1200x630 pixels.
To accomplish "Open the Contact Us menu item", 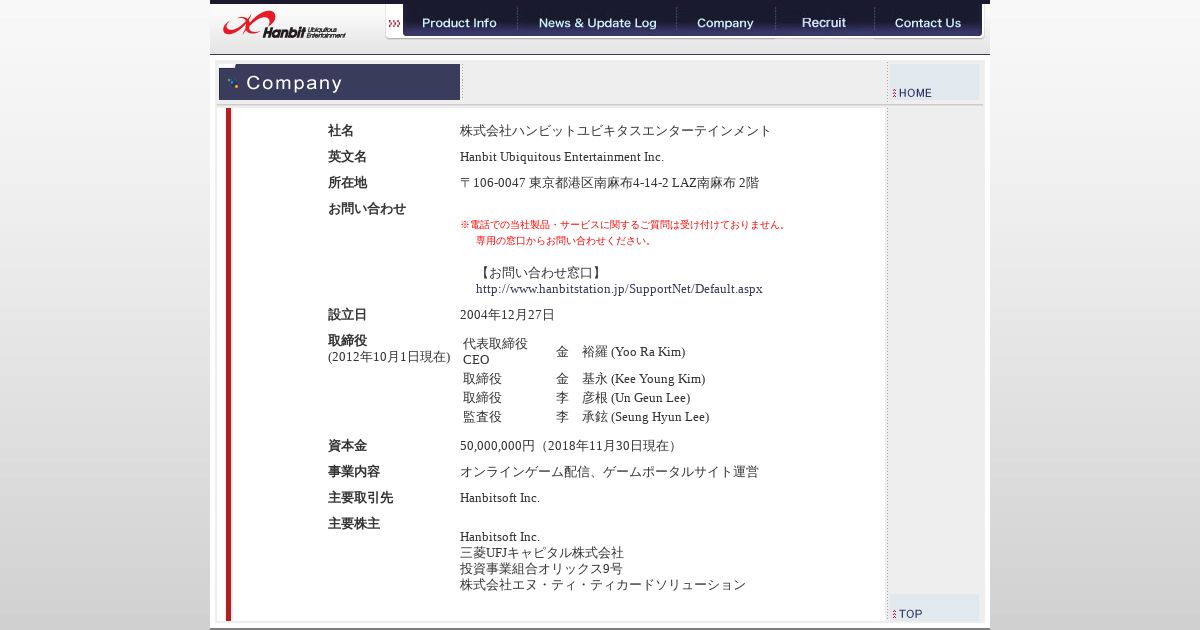I will 928,22.
